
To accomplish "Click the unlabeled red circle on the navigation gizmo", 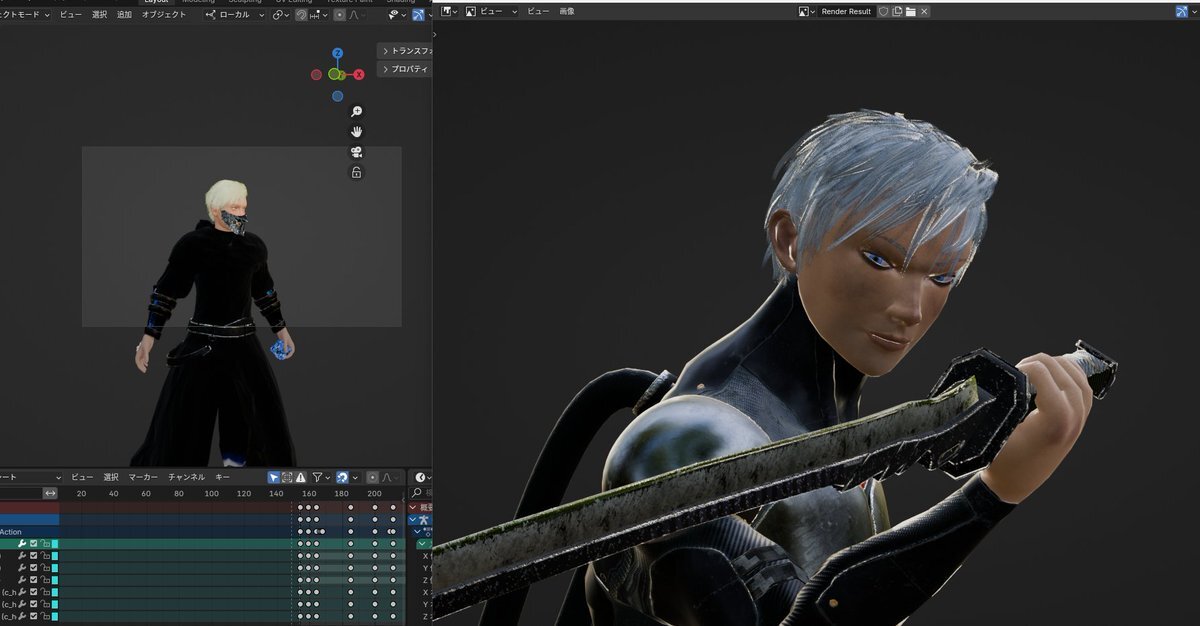I will [316, 74].
